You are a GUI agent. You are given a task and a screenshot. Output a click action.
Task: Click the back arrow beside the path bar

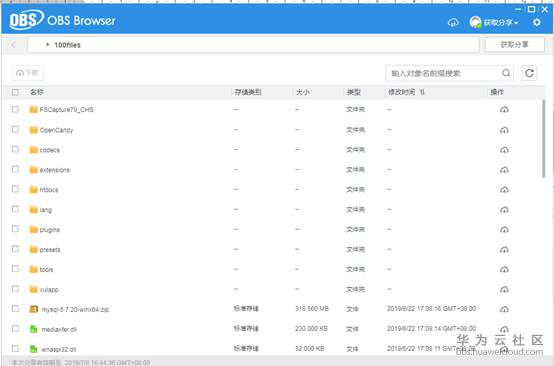click(14, 45)
